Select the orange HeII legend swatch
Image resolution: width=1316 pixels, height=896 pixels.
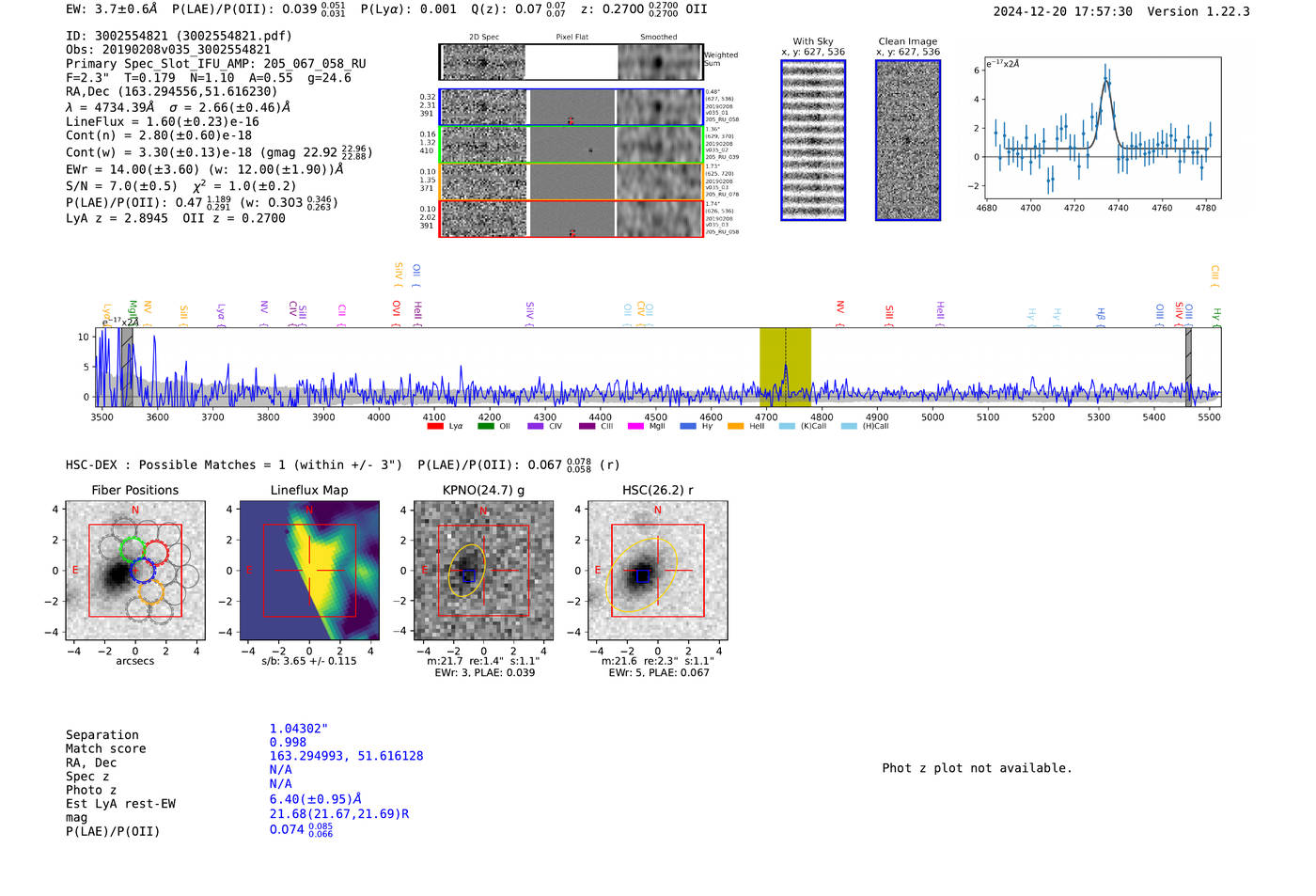click(x=735, y=426)
